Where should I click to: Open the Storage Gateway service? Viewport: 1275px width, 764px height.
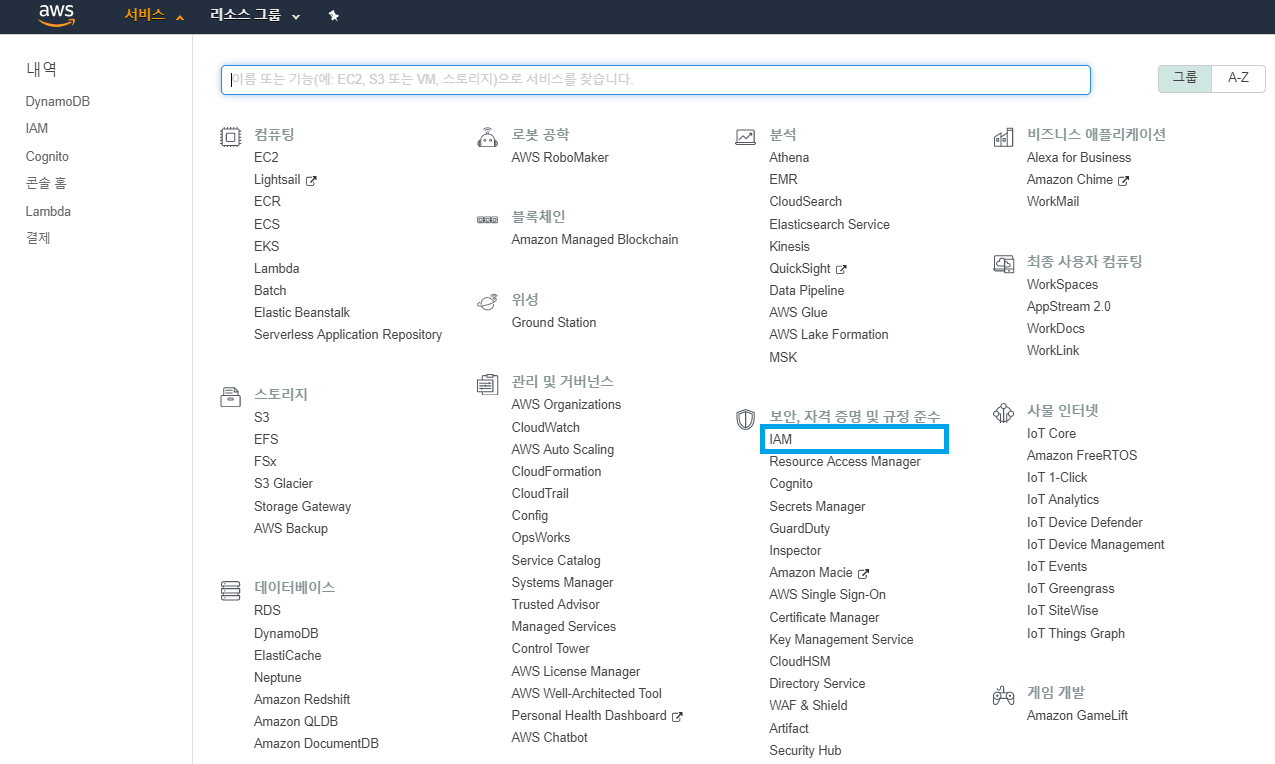302,507
